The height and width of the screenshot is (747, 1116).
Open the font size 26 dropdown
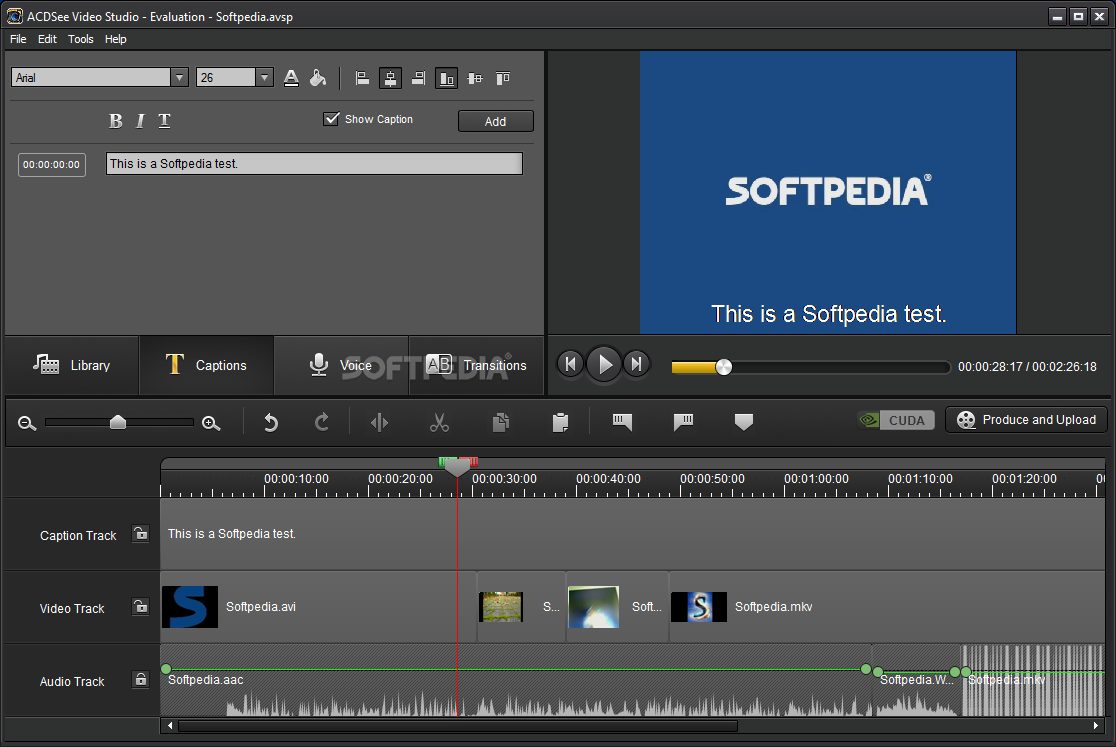pos(264,78)
